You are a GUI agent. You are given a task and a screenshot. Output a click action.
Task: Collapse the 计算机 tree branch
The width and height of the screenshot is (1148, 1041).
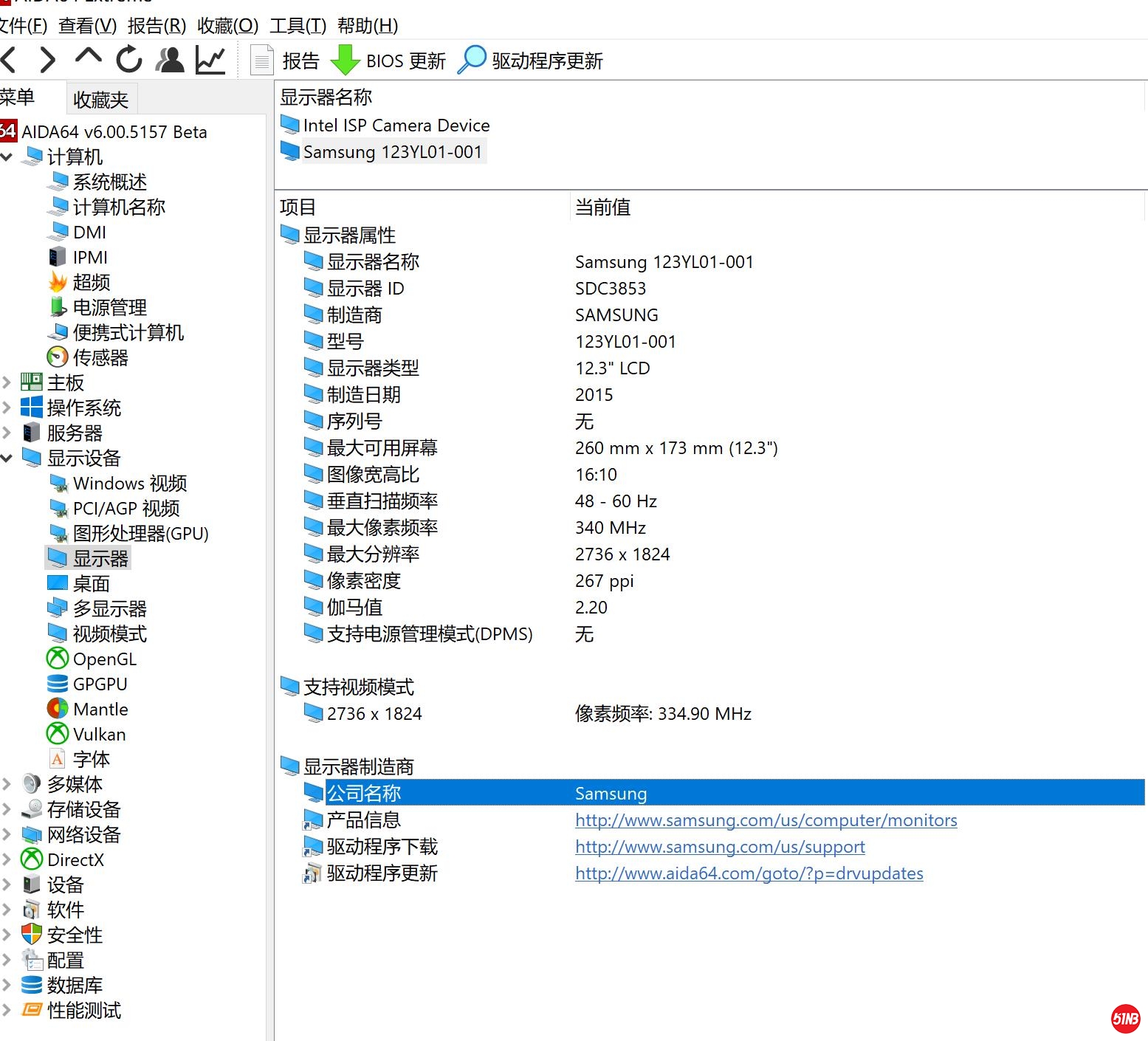(x=7, y=157)
